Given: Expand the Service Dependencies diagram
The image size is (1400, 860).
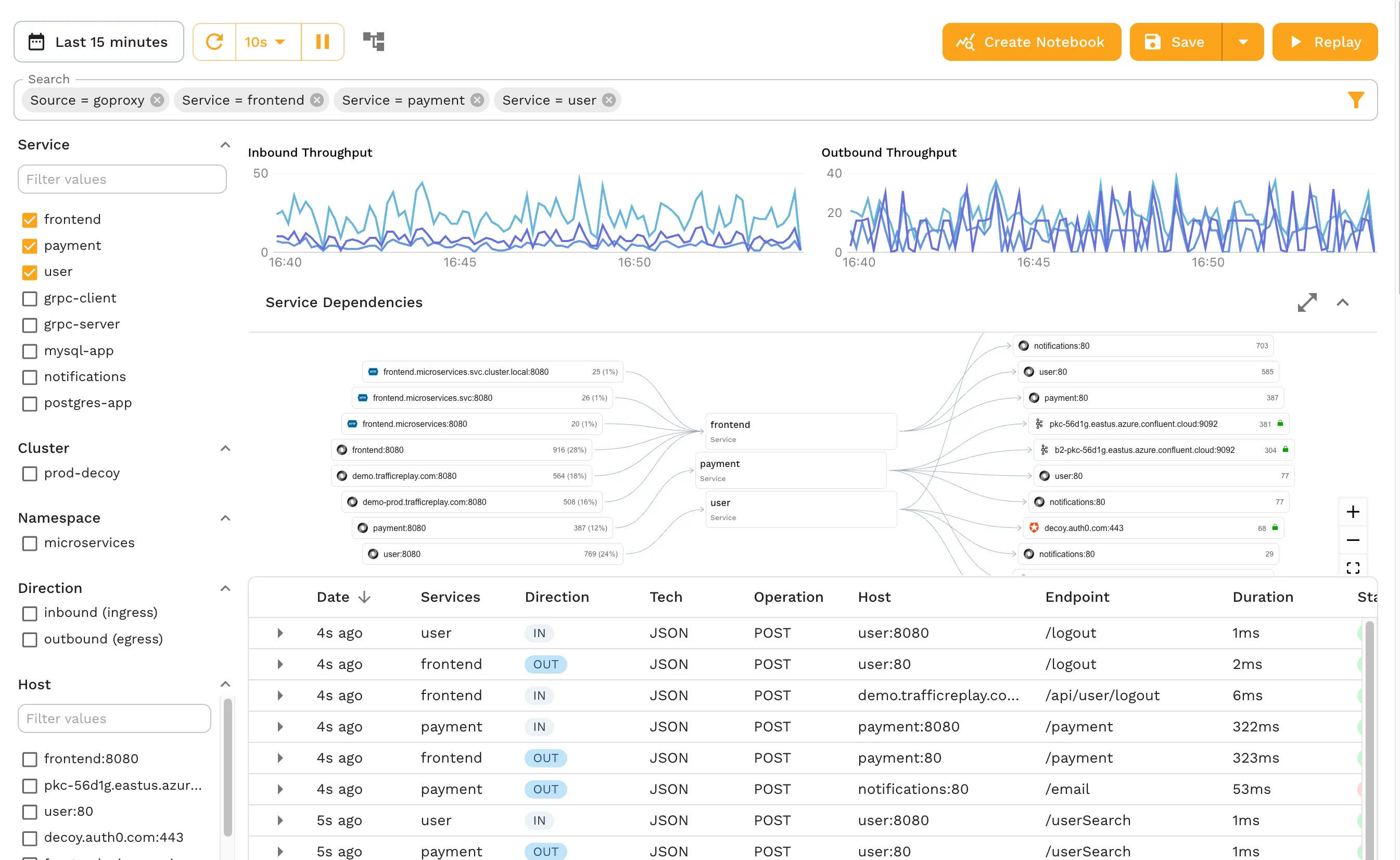Looking at the screenshot, I should coord(1308,302).
